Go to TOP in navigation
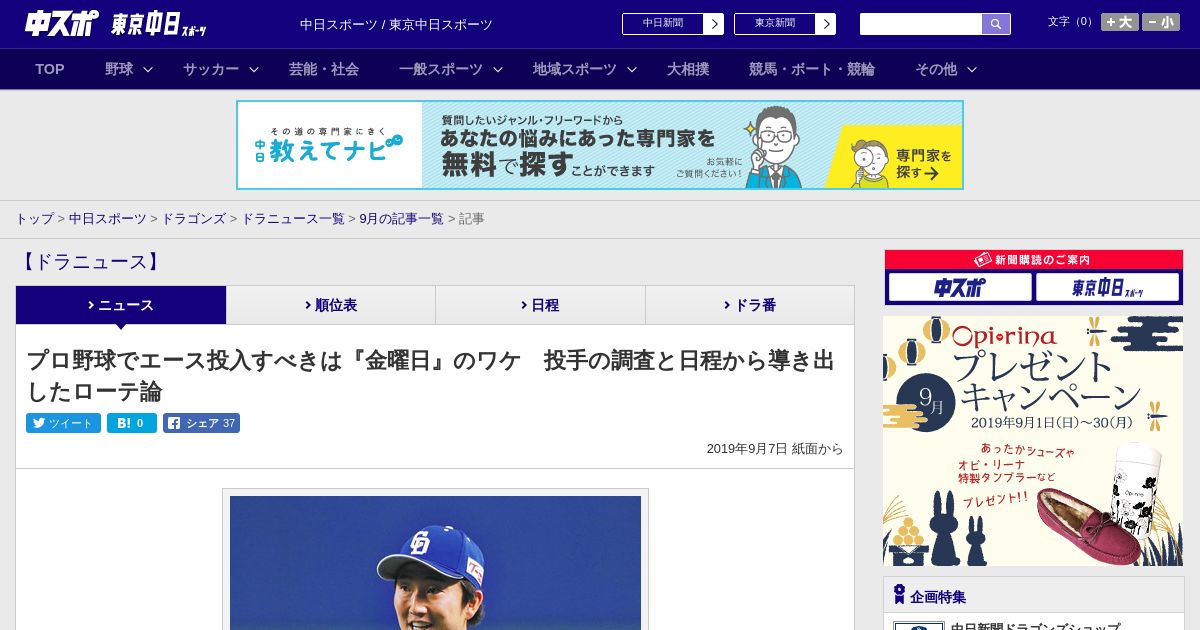1200x630 pixels. tap(50, 69)
